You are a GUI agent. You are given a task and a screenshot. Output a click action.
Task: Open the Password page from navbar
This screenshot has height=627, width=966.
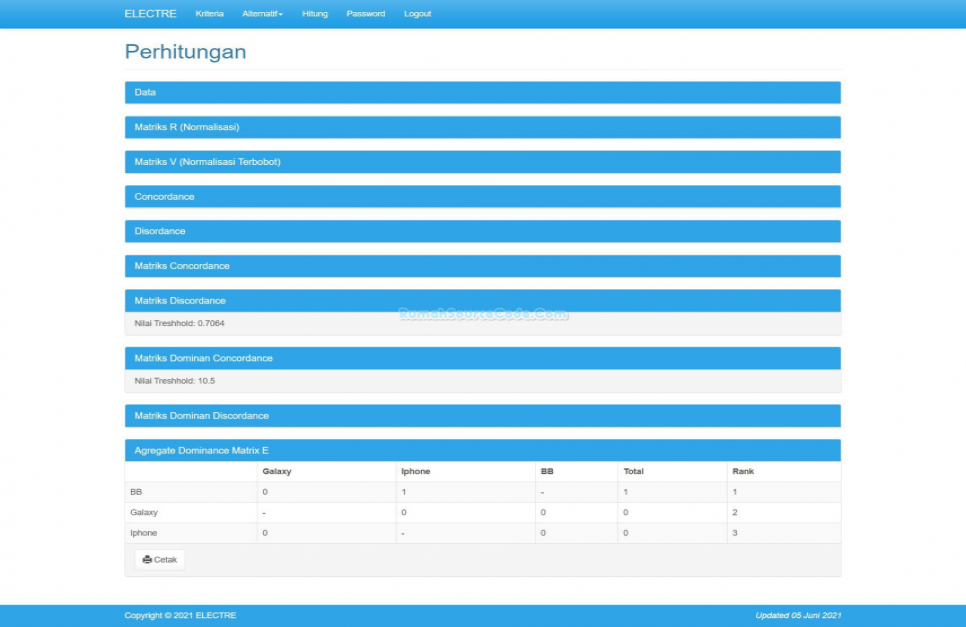[366, 13]
